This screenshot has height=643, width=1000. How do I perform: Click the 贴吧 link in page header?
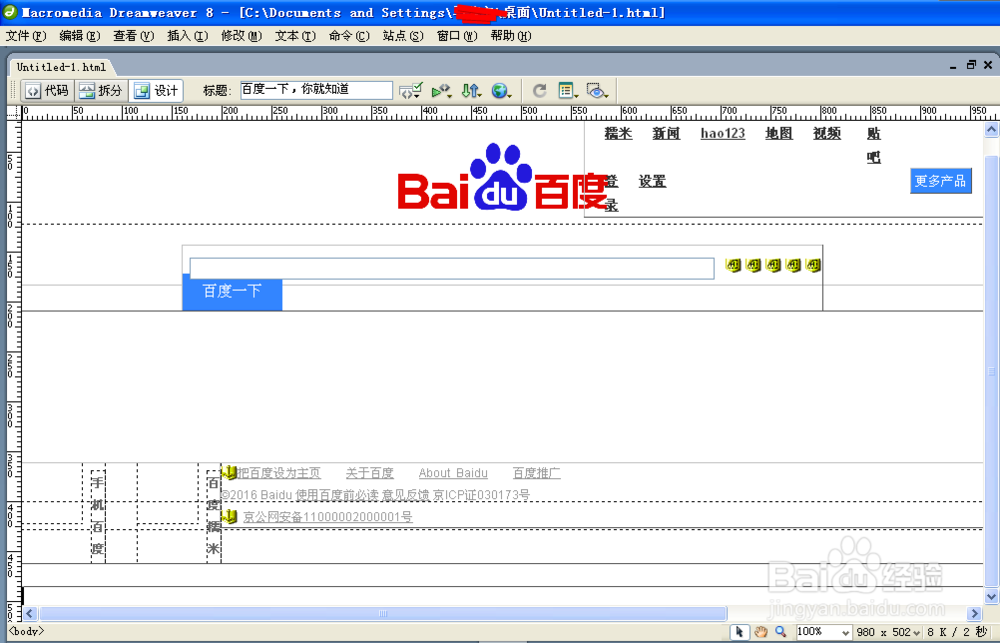(x=874, y=145)
